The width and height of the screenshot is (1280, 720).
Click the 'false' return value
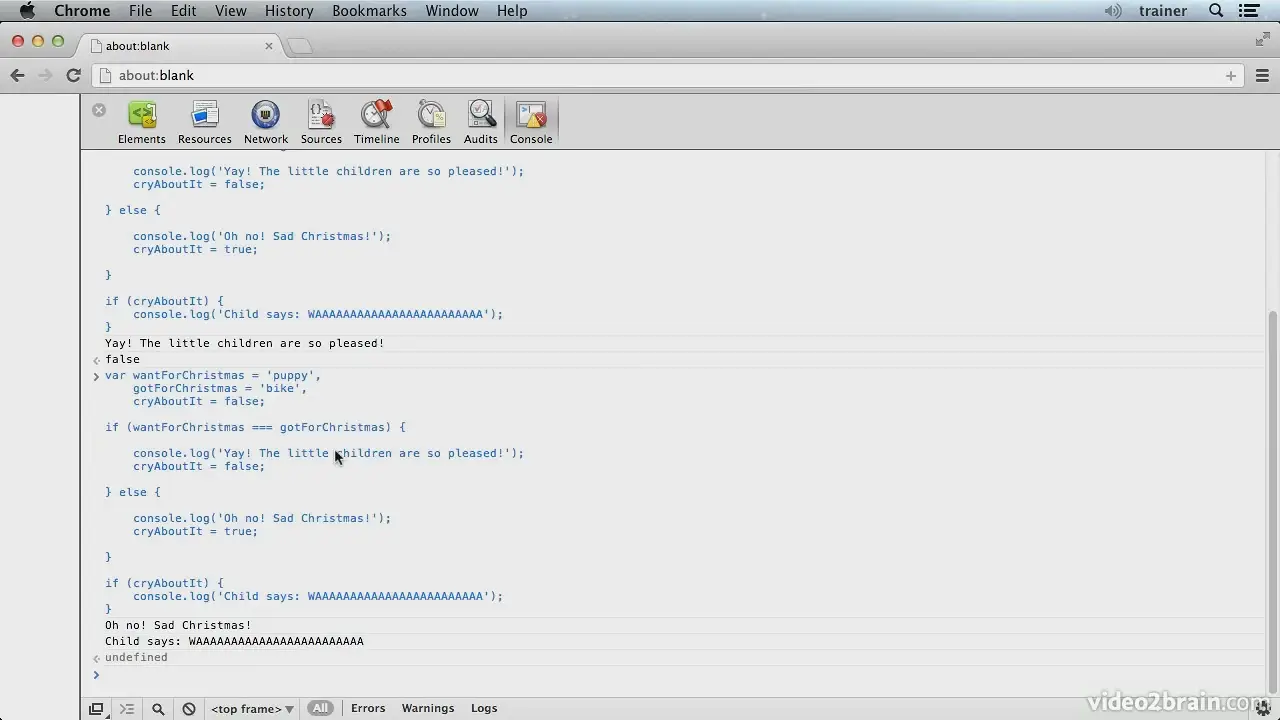(122, 359)
